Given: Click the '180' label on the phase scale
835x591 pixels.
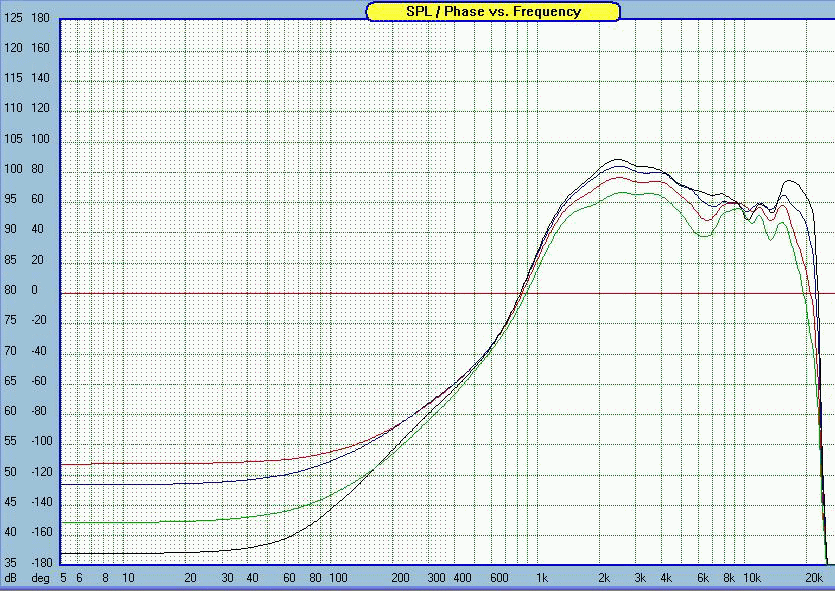Looking at the screenshot, I should point(40,18).
